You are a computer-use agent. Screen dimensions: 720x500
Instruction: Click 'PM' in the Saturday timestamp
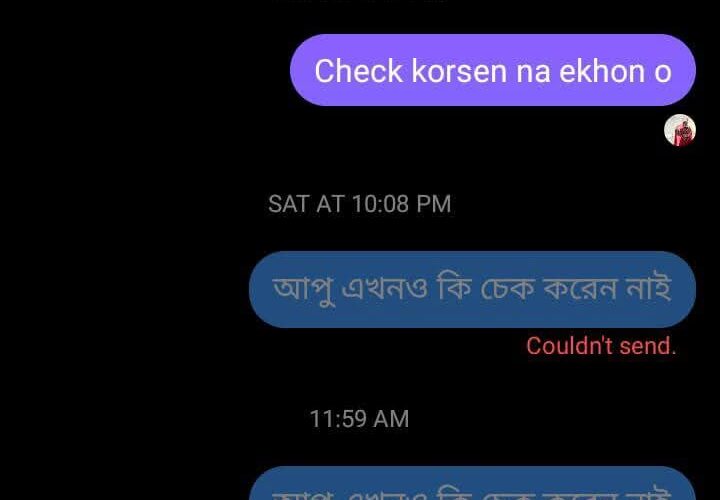coord(433,203)
